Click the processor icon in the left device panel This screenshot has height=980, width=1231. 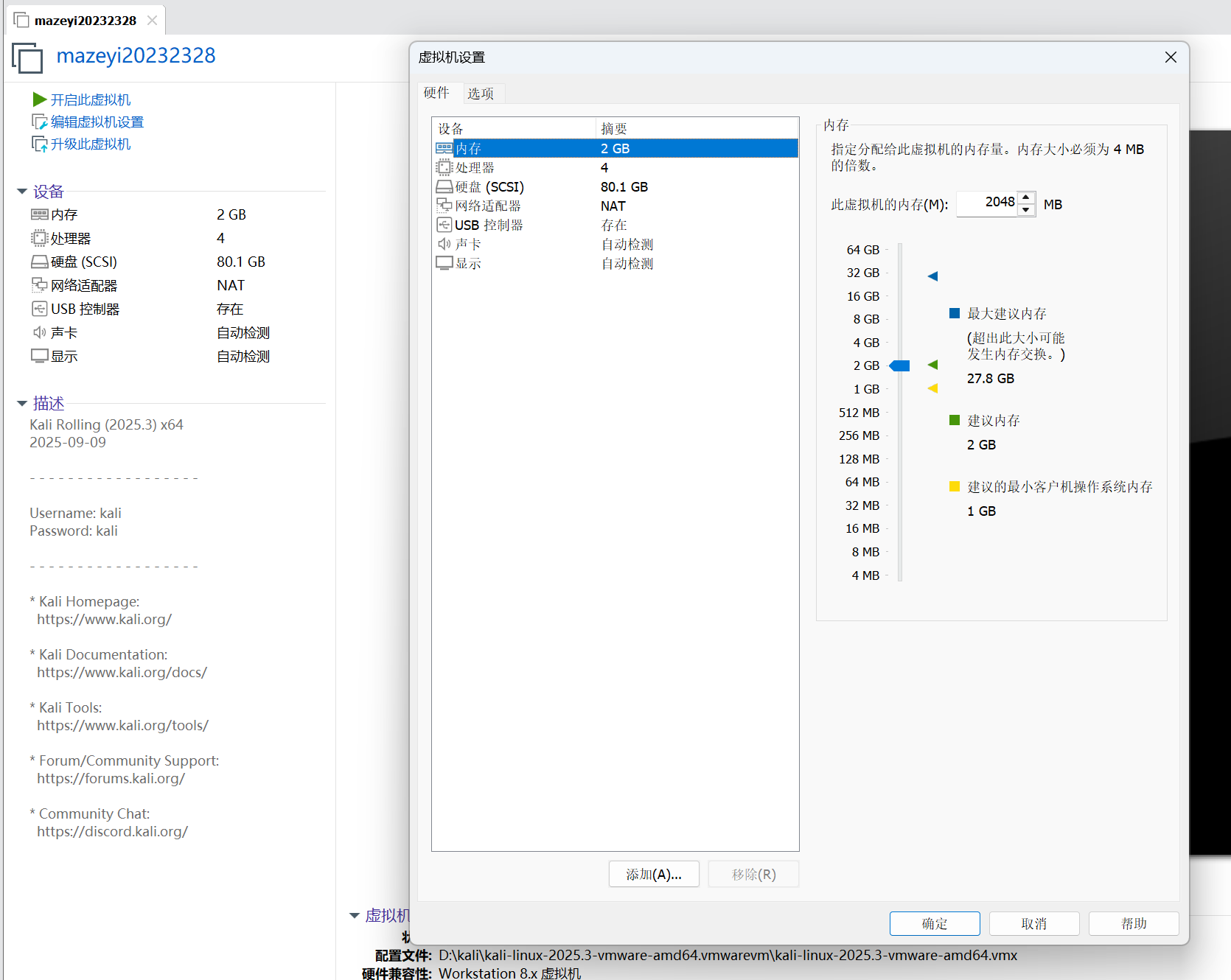[40, 238]
